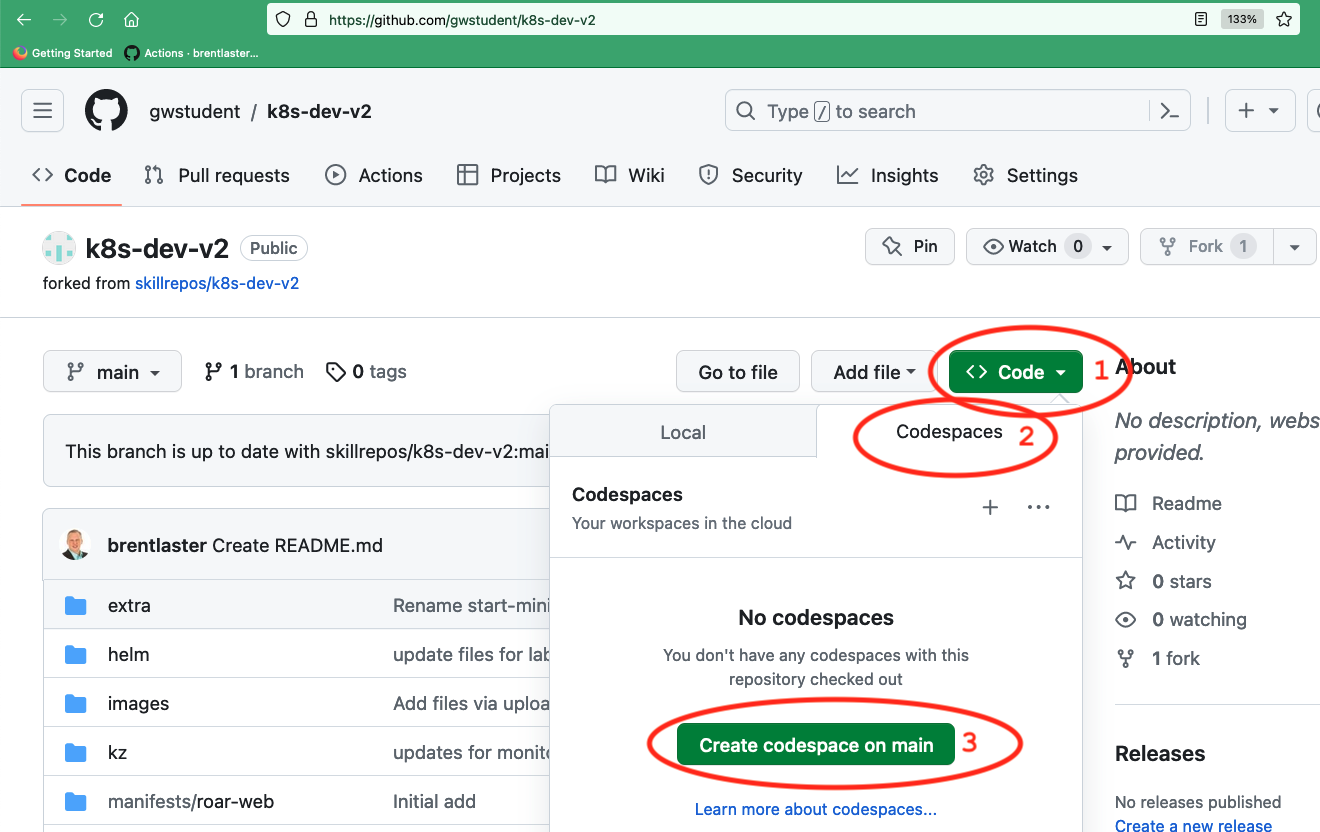
Task: Open the helm folder
Action: tap(129, 655)
